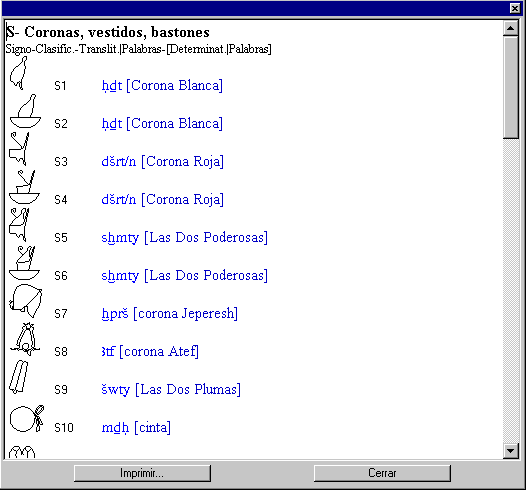The image size is (526, 490).
Task: Click the scrollbar down arrow
Action: [x=511, y=451]
